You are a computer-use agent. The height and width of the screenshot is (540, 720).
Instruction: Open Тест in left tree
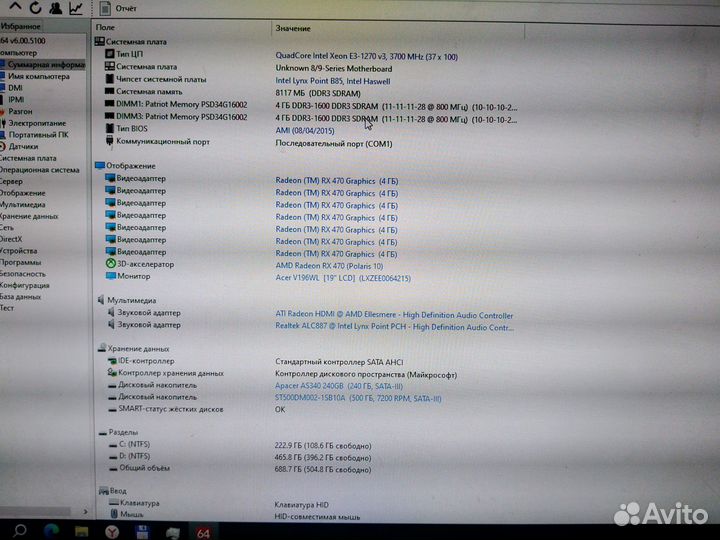click(7, 308)
